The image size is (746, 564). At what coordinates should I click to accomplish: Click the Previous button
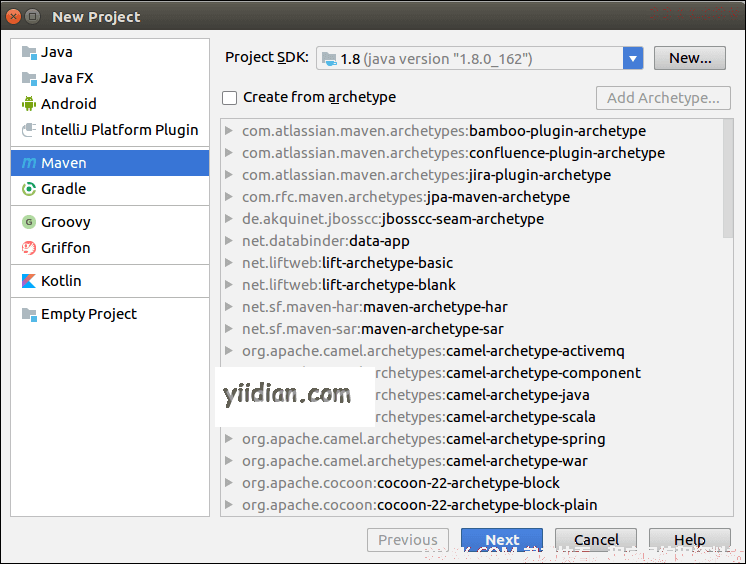point(408,540)
